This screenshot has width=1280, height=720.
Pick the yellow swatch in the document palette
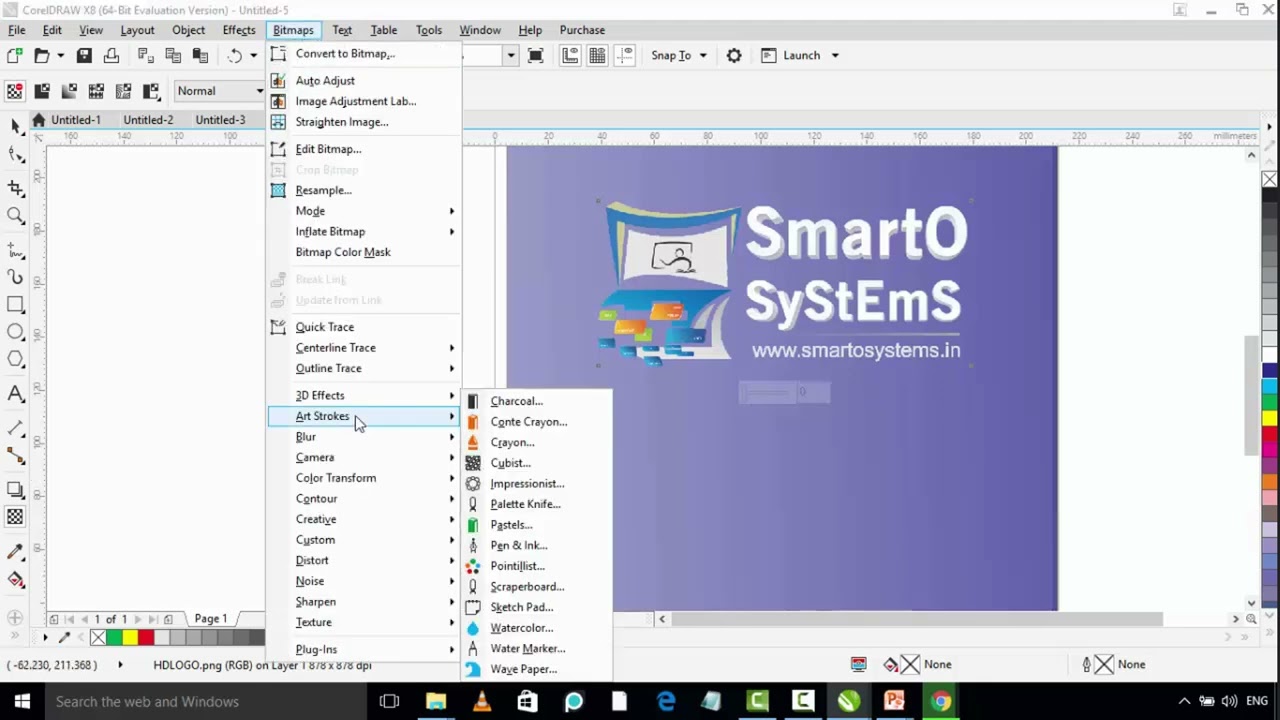pyautogui.click(x=130, y=637)
